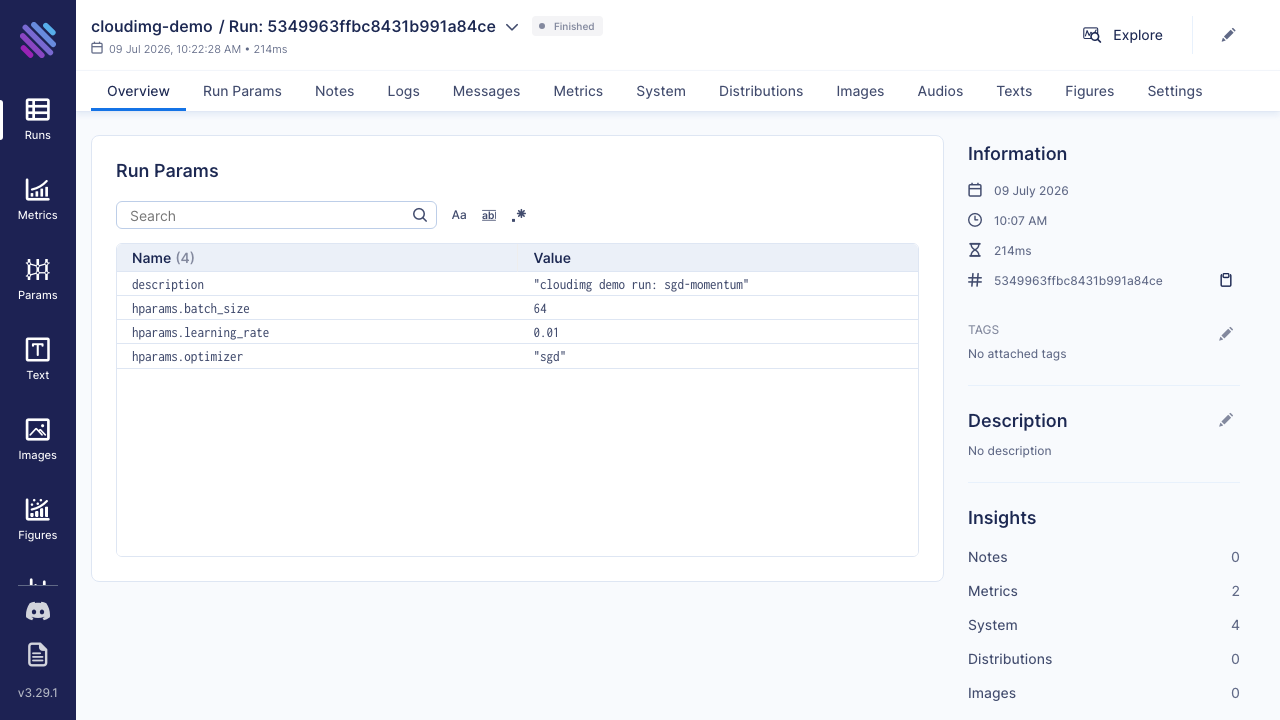The height and width of the screenshot is (720, 1280).
Task: Select the hparams.batch_size row
Action: click(517, 308)
